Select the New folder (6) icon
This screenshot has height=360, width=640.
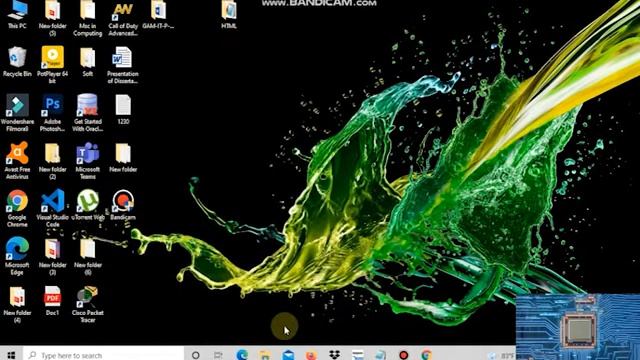tap(87, 256)
